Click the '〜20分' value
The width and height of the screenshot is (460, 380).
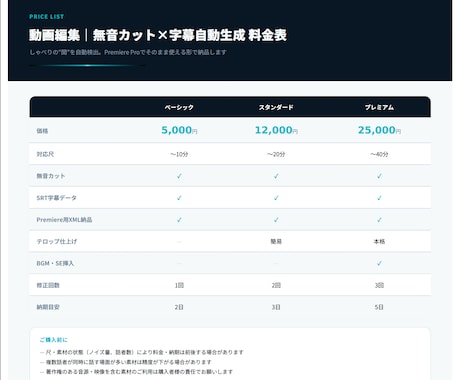(276, 154)
